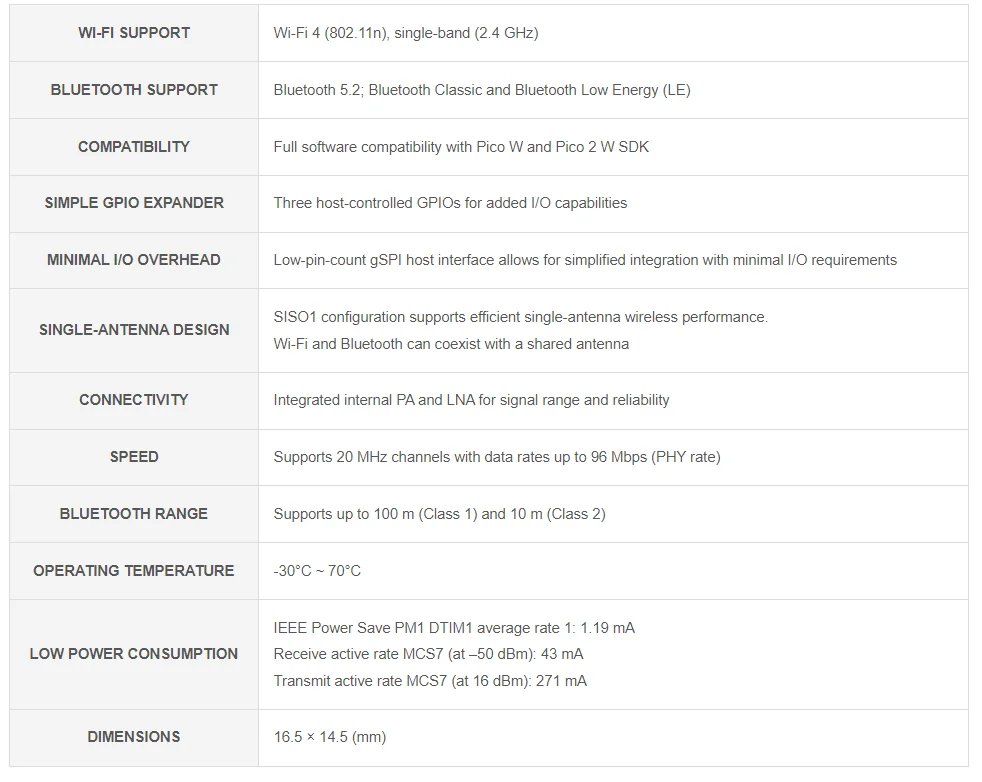The image size is (982, 782).
Task: Click the SISO1 configuration text line
Action: click(520, 317)
